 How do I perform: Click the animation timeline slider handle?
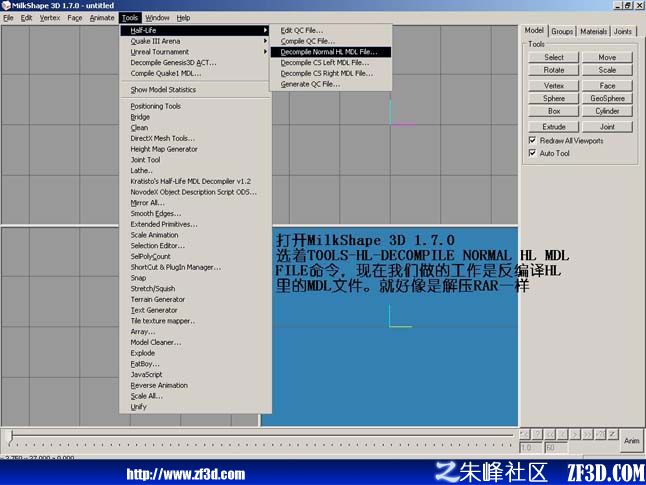click(11, 436)
